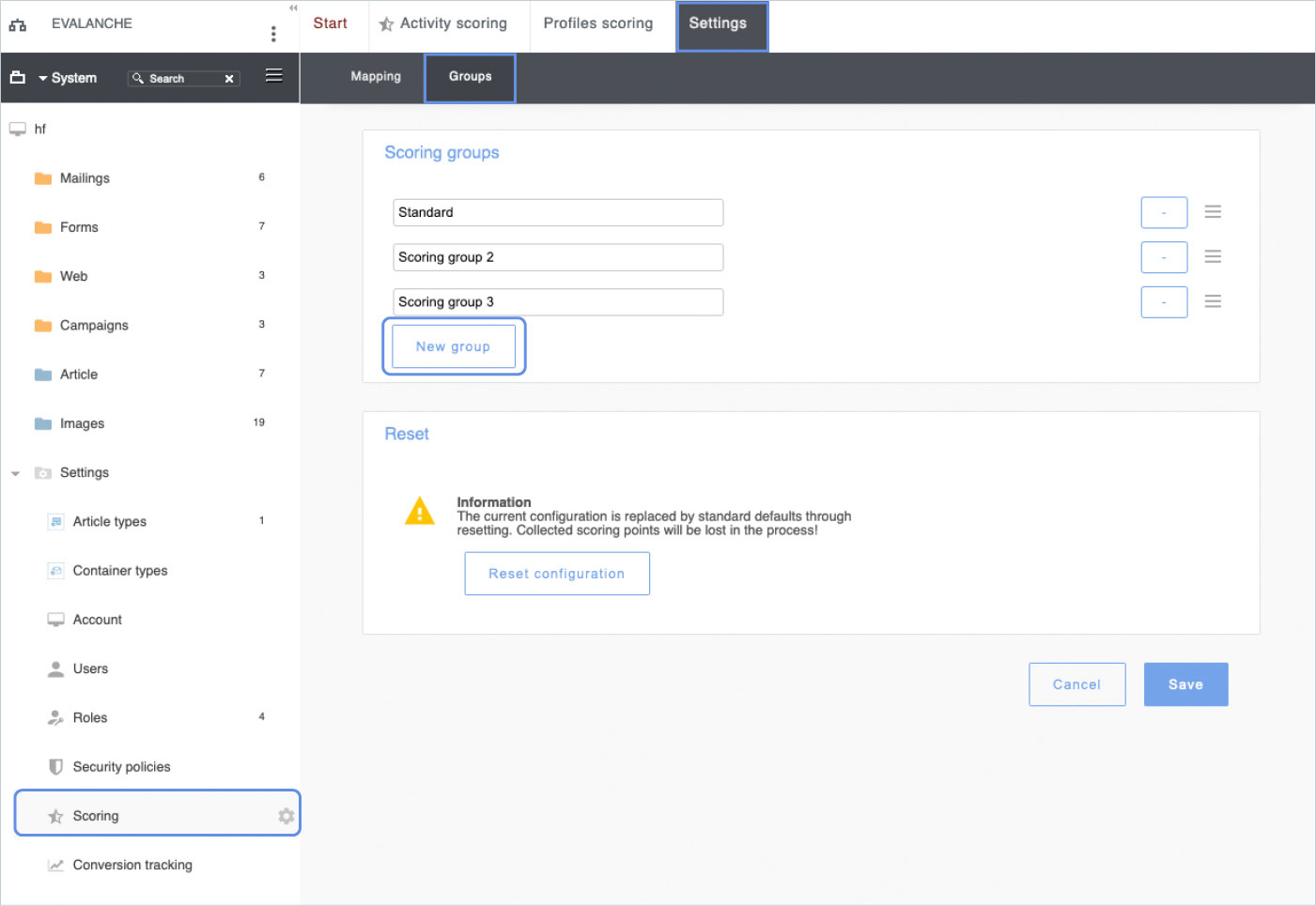This screenshot has width=1316, height=906.
Task: Open the Mapping sub-tab
Action: click(x=376, y=77)
